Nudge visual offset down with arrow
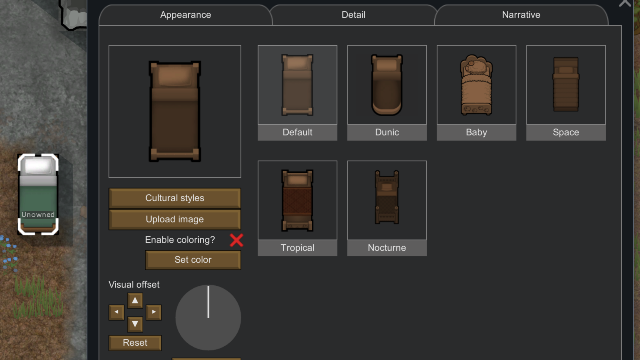 135,324
